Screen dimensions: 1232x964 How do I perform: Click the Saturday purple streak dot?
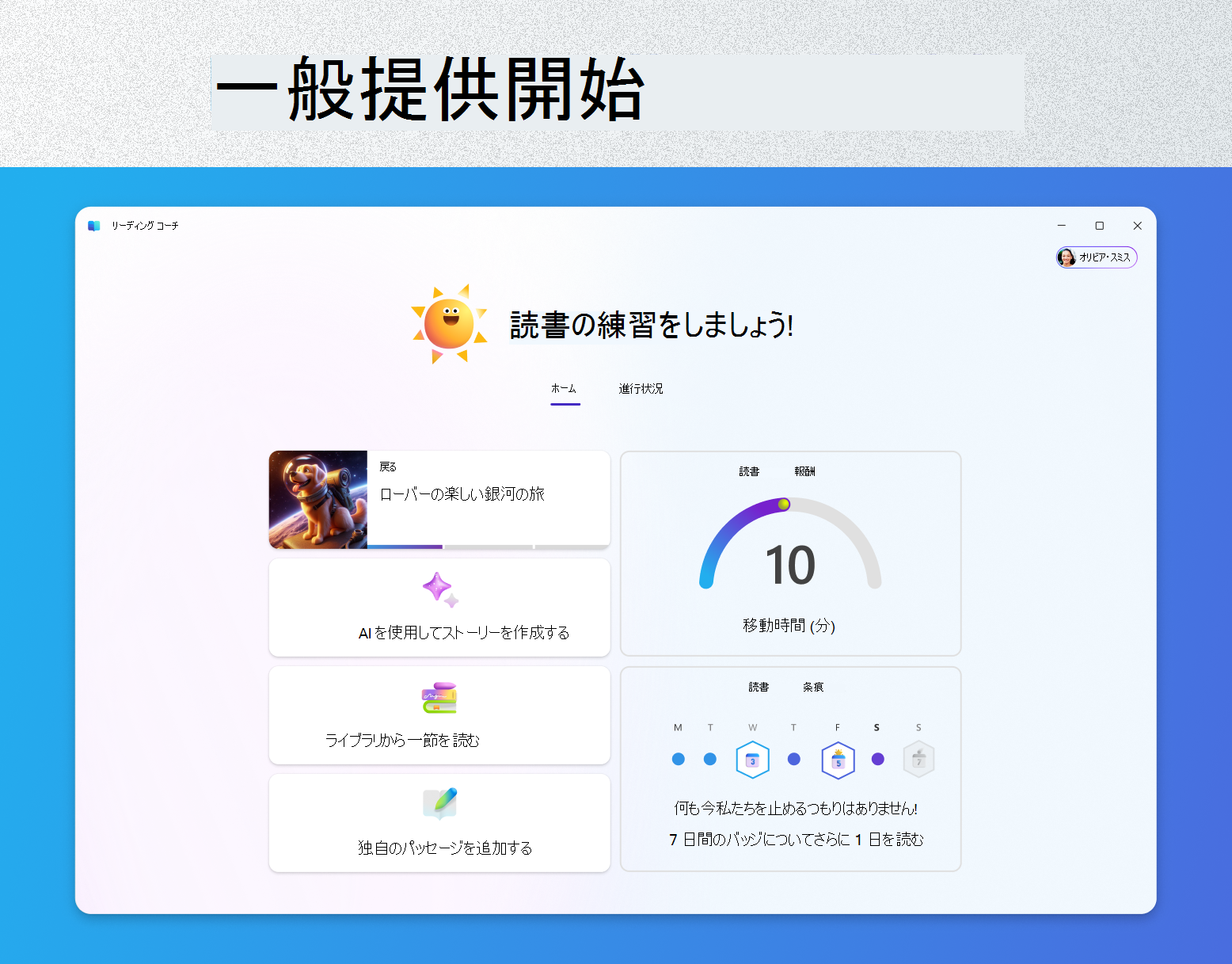(x=878, y=759)
